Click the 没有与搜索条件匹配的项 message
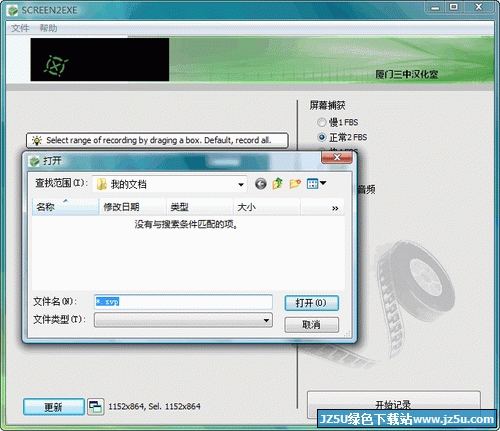Image resolution: width=500 pixels, height=431 pixels. point(186,224)
